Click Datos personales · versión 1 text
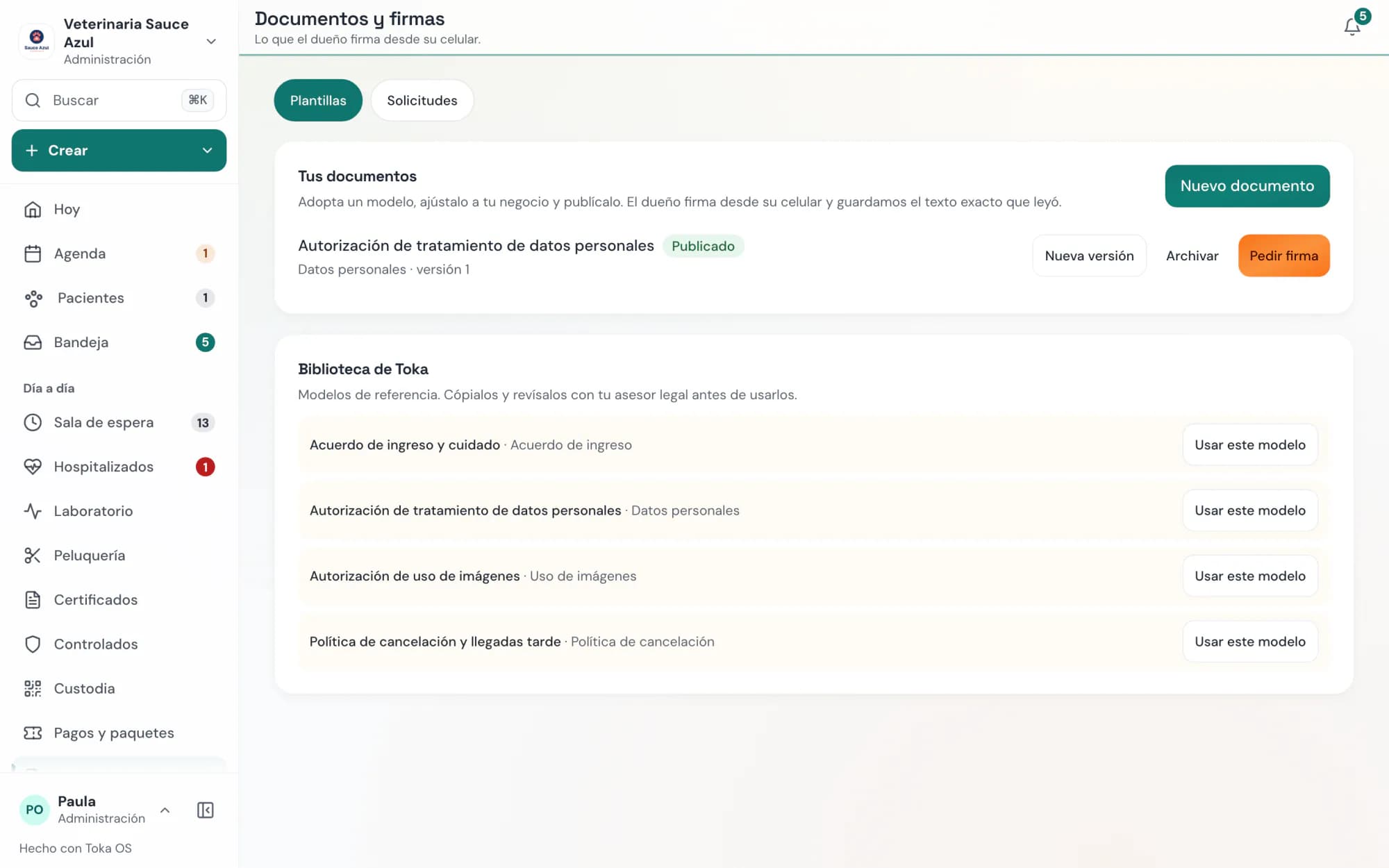This screenshot has height=868, width=1389. pyautogui.click(x=383, y=269)
